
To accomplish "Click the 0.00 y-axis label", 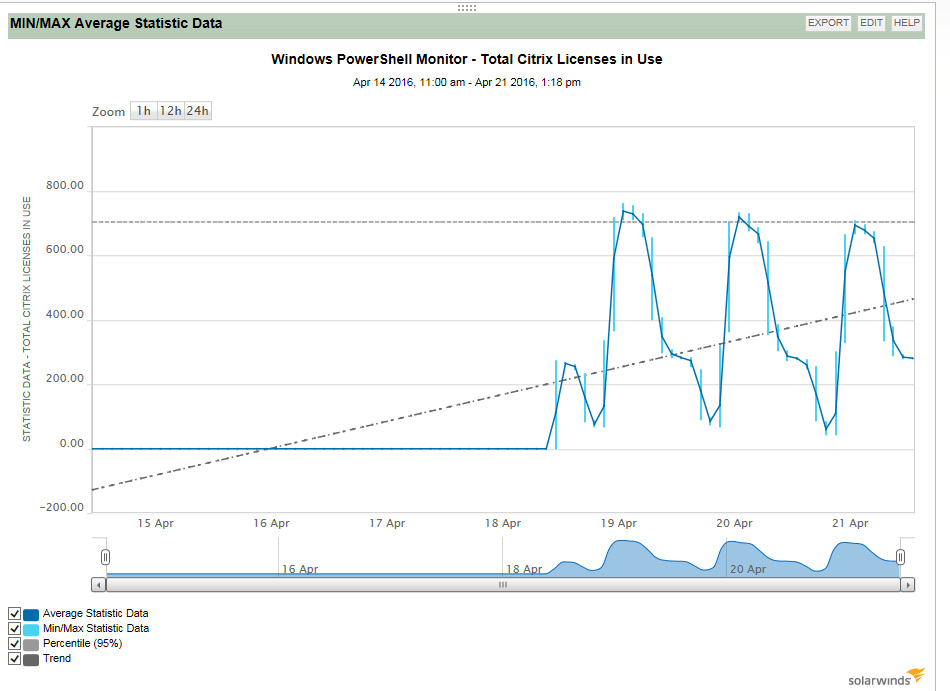I will pos(72,443).
